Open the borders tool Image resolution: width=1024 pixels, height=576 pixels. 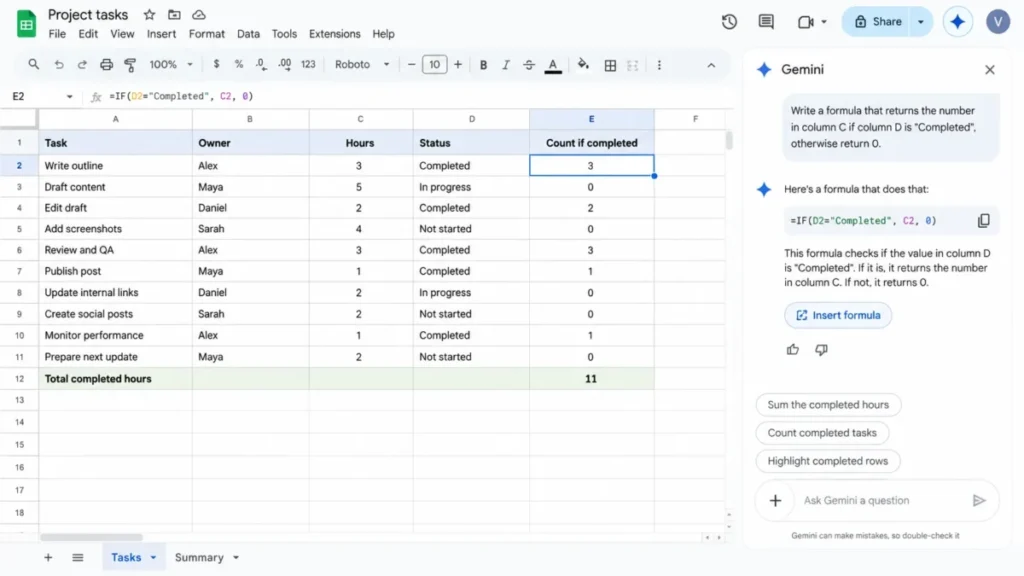pos(610,65)
